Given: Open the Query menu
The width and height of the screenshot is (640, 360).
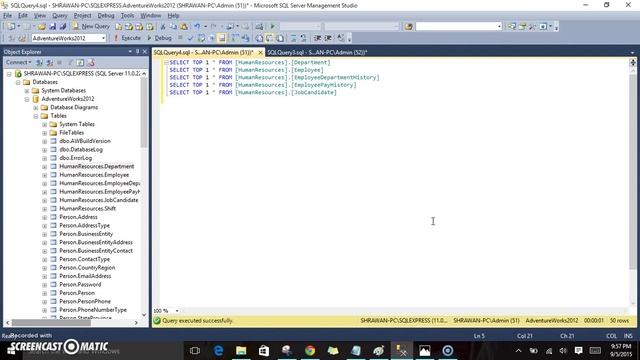Looking at the screenshot, I should click(60, 16).
